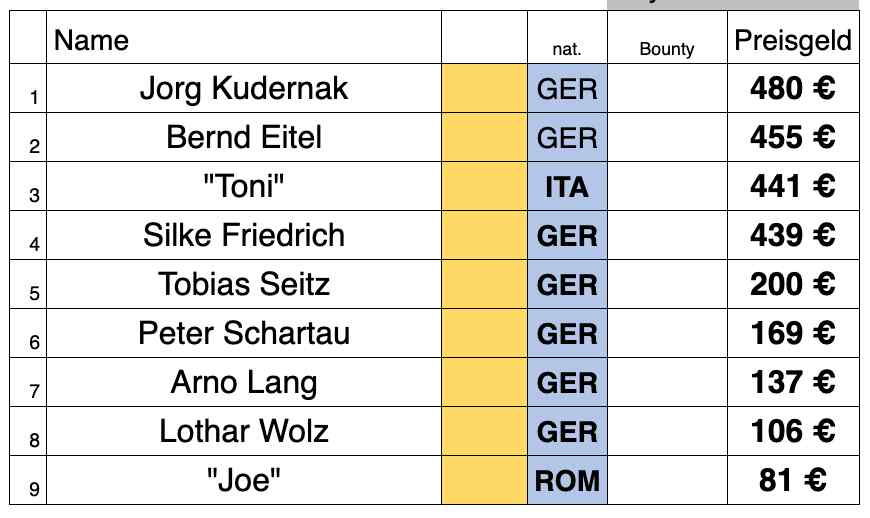Image resolution: width=870 pixels, height=518 pixels.
Task: Click the row number 5 cell
Action: point(28,284)
